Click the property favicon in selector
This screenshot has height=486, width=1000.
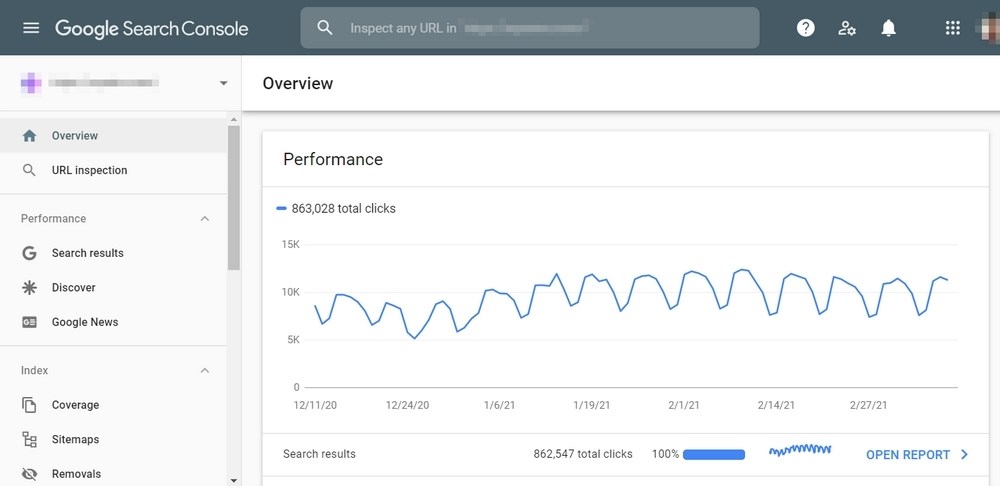[31, 83]
